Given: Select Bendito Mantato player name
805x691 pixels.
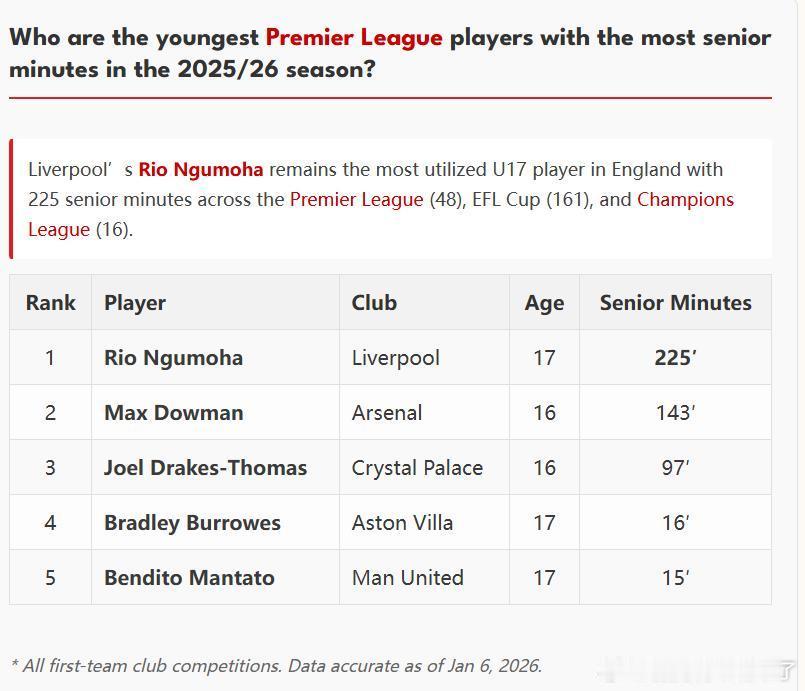Looking at the screenshot, I should coord(189,578).
